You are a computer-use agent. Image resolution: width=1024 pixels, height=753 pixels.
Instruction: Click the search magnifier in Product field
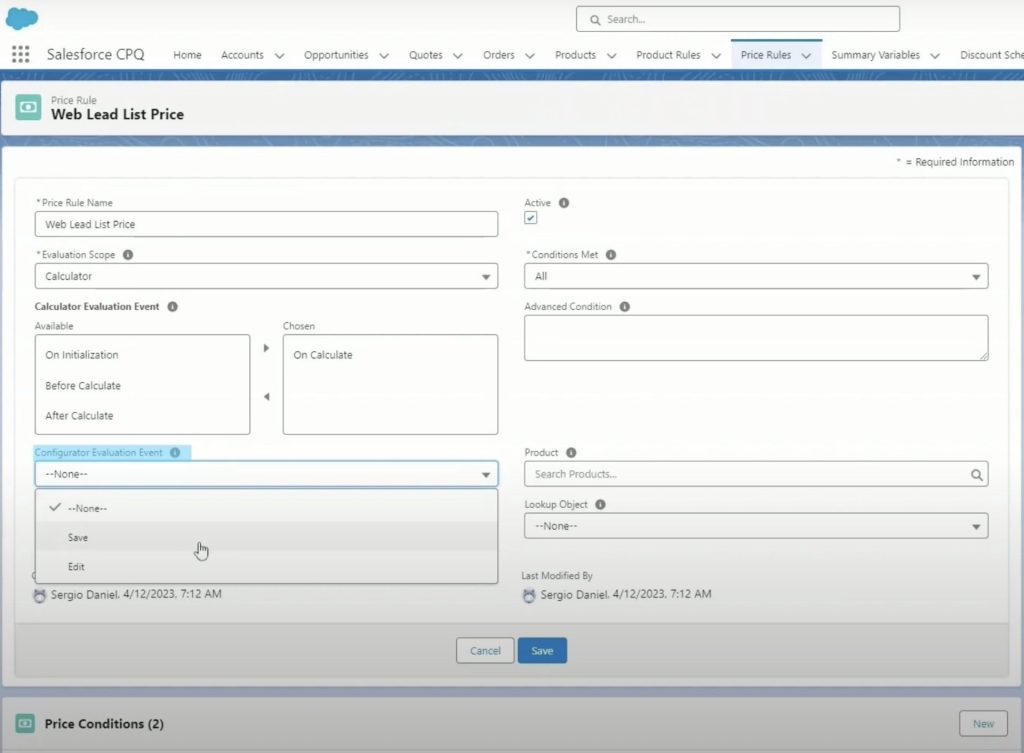point(976,475)
